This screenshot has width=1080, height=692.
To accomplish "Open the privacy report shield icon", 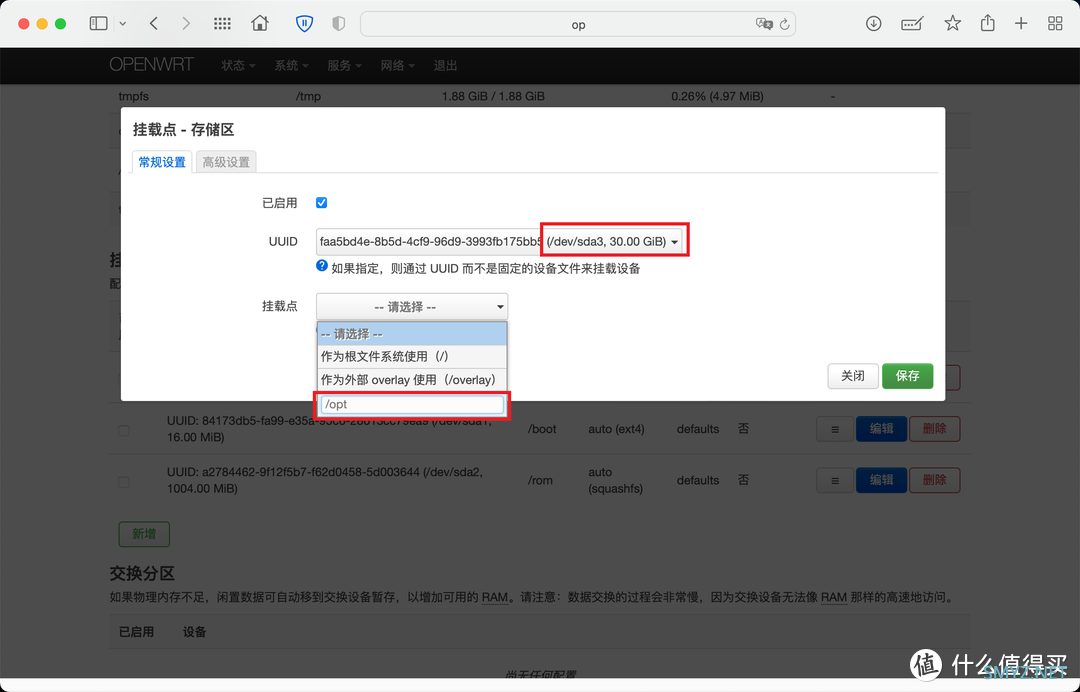I will pyautogui.click(x=338, y=23).
